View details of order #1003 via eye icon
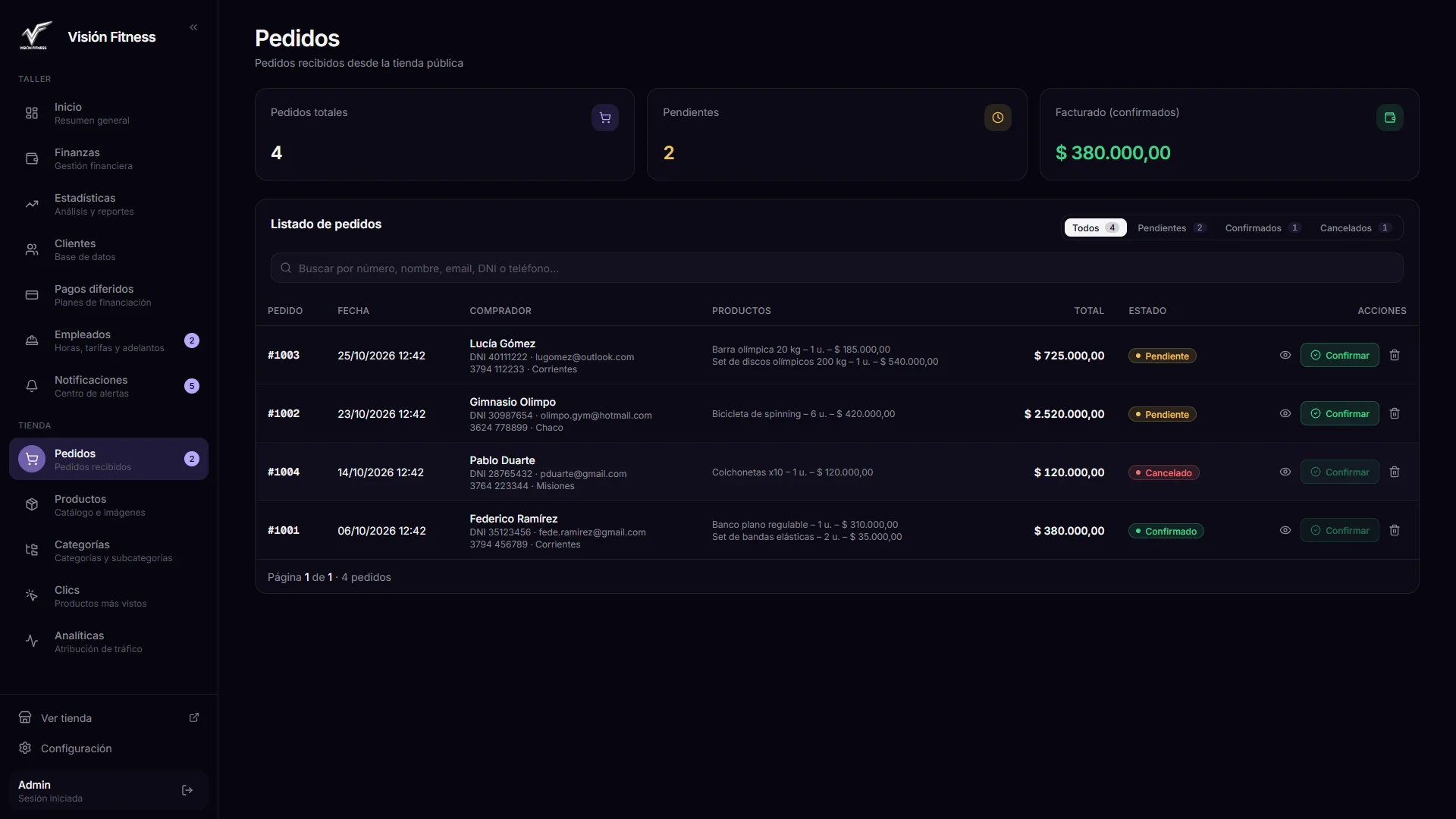Screen dimensions: 1456x819 [x=1285, y=355]
